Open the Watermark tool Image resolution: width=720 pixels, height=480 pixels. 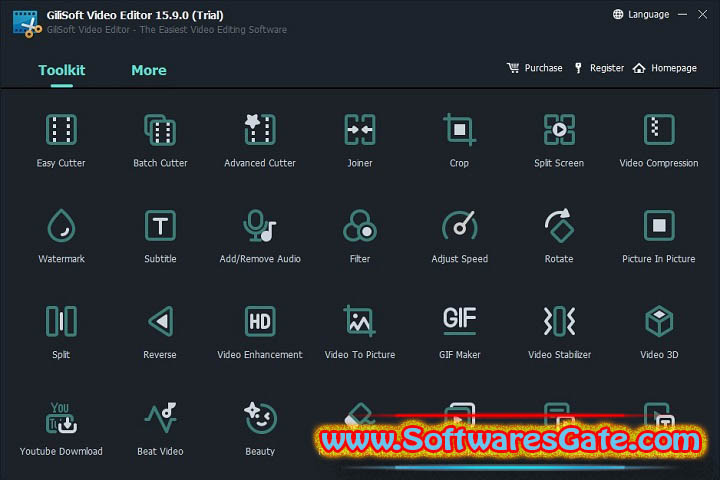tap(61, 237)
